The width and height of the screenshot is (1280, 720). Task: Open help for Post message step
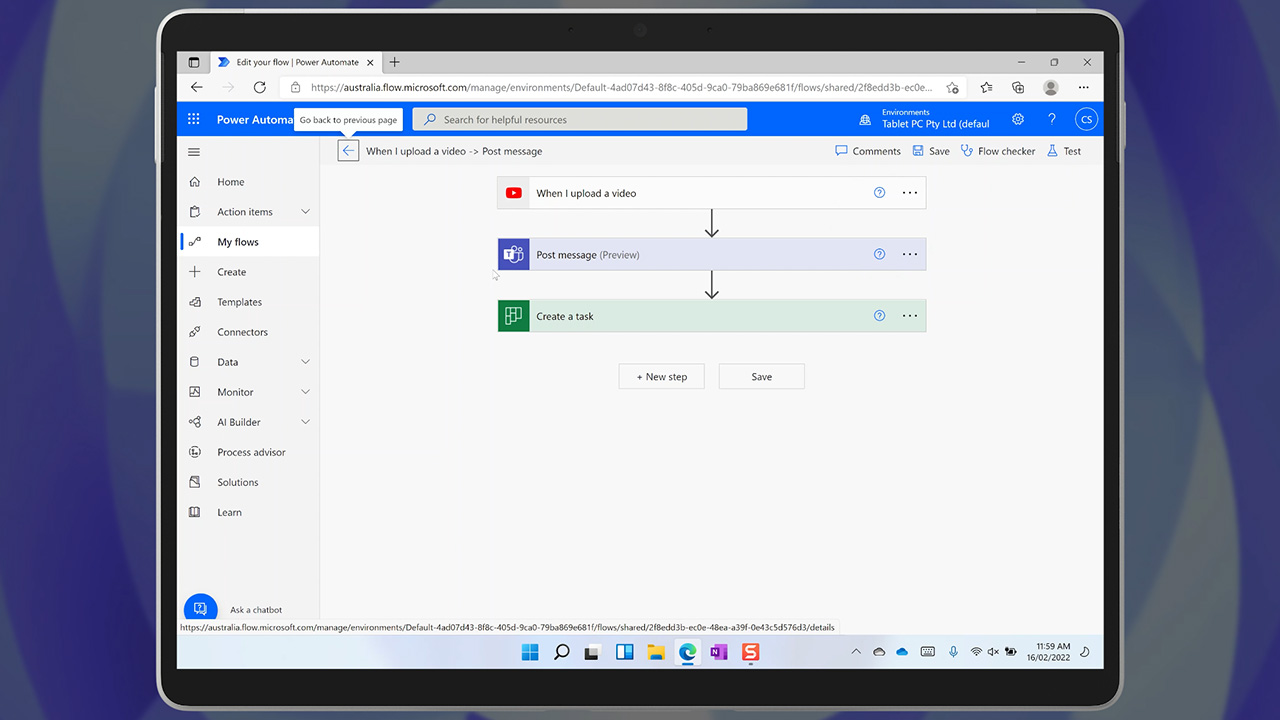click(x=880, y=254)
